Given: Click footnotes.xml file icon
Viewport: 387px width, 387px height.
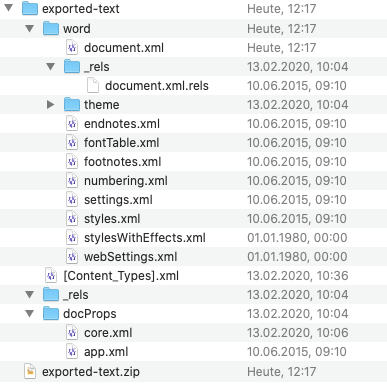Looking at the screenshot, I should (72, 161).
